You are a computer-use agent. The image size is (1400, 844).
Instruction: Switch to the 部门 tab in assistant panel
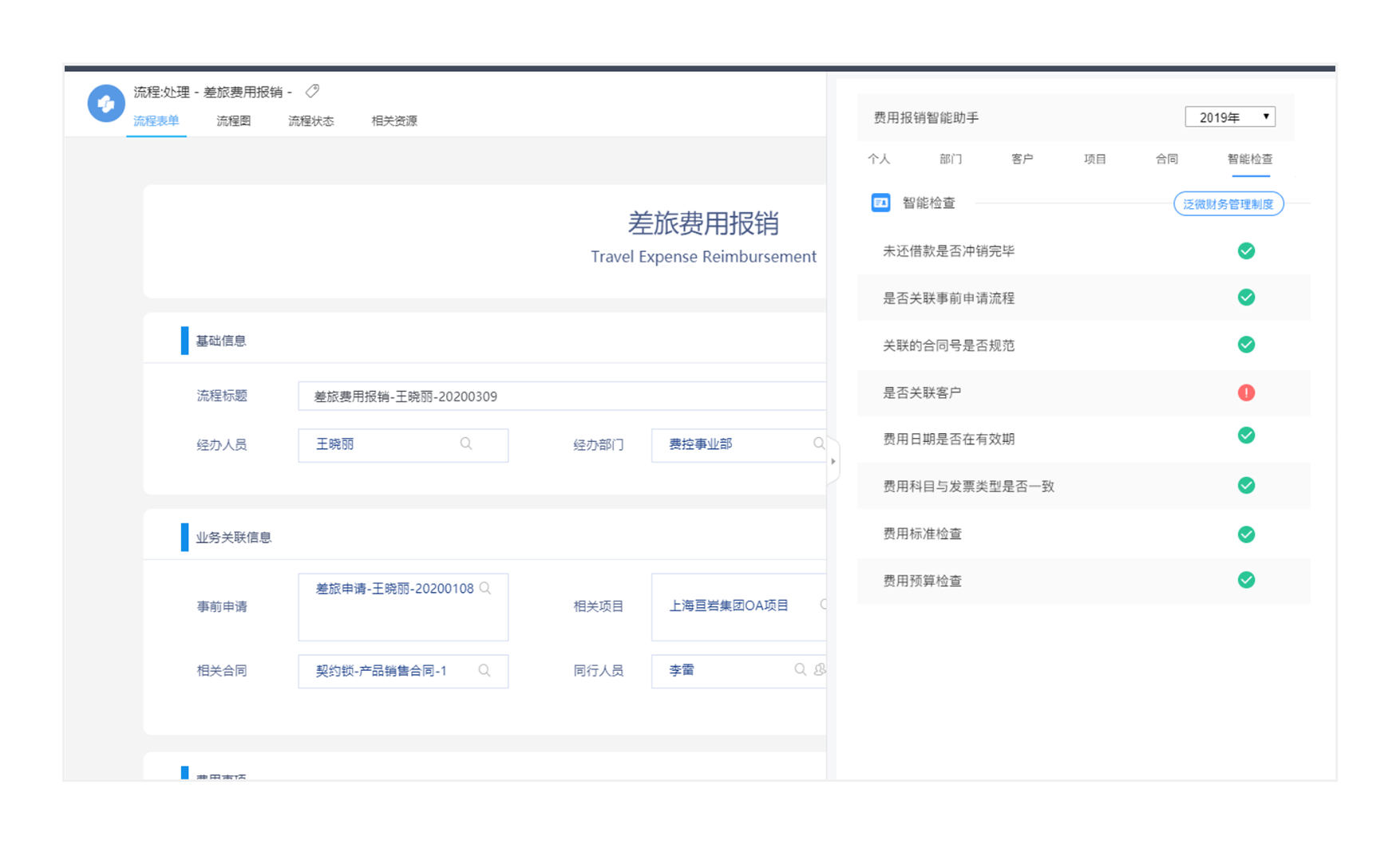(x=950, y=160)
